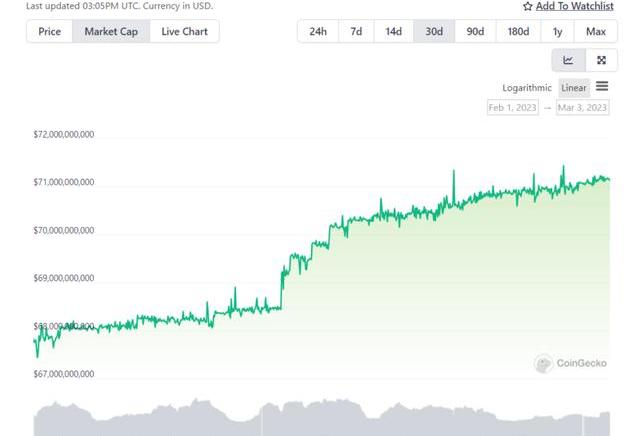Switch chart scale to Logarithmic

pos(527,88)
